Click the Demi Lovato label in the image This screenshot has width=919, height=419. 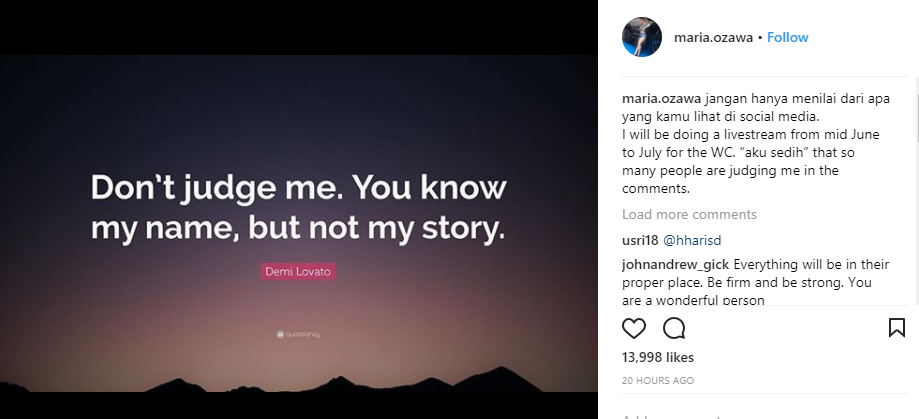click(x=298, y=271)
